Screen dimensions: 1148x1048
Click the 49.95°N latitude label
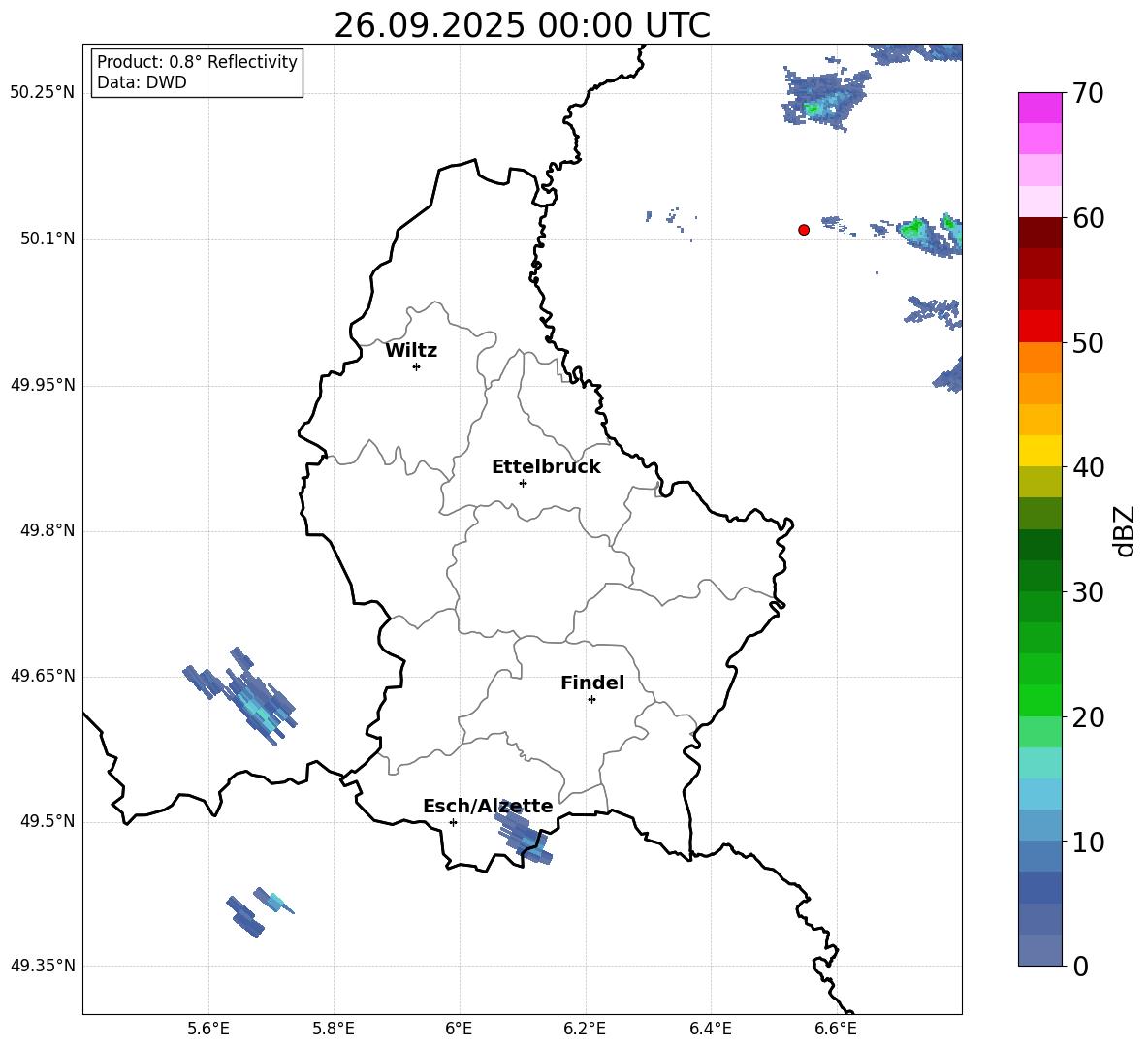(x=44, y=385)
